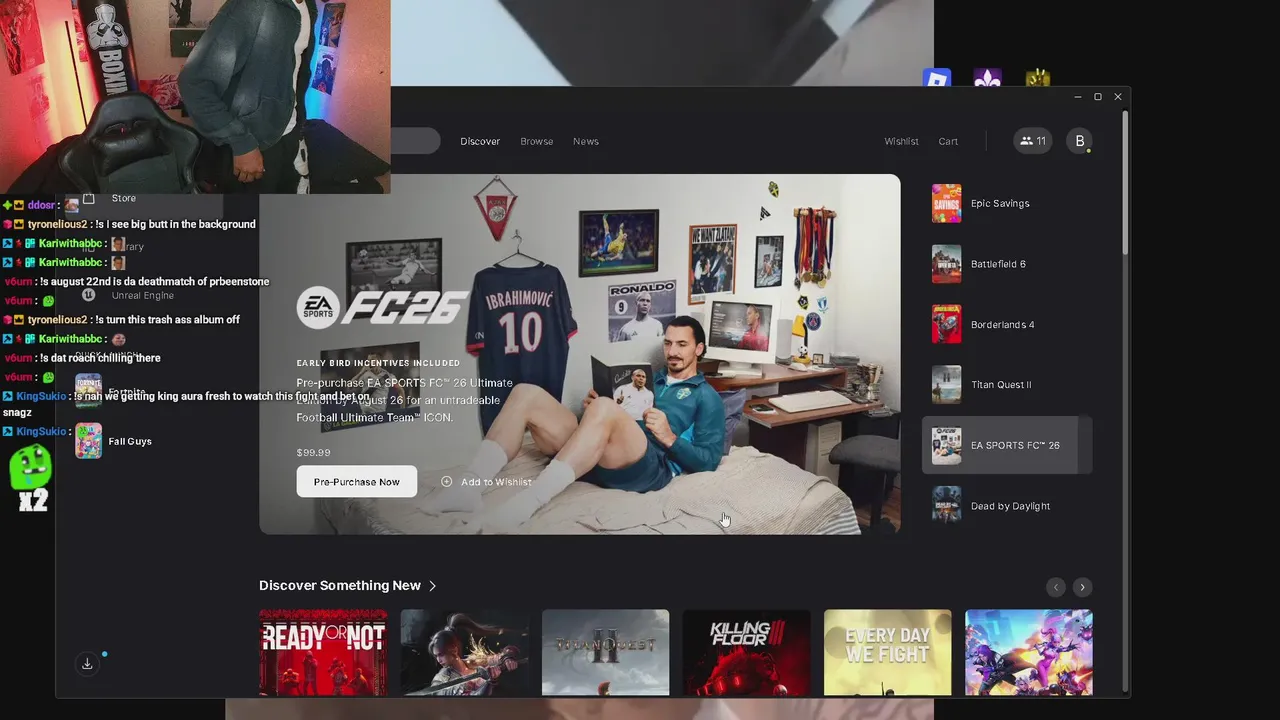Viewport: 1280px width, 720px height.
Task: Open the Wishlist page
Action: (x=901, y=141)
